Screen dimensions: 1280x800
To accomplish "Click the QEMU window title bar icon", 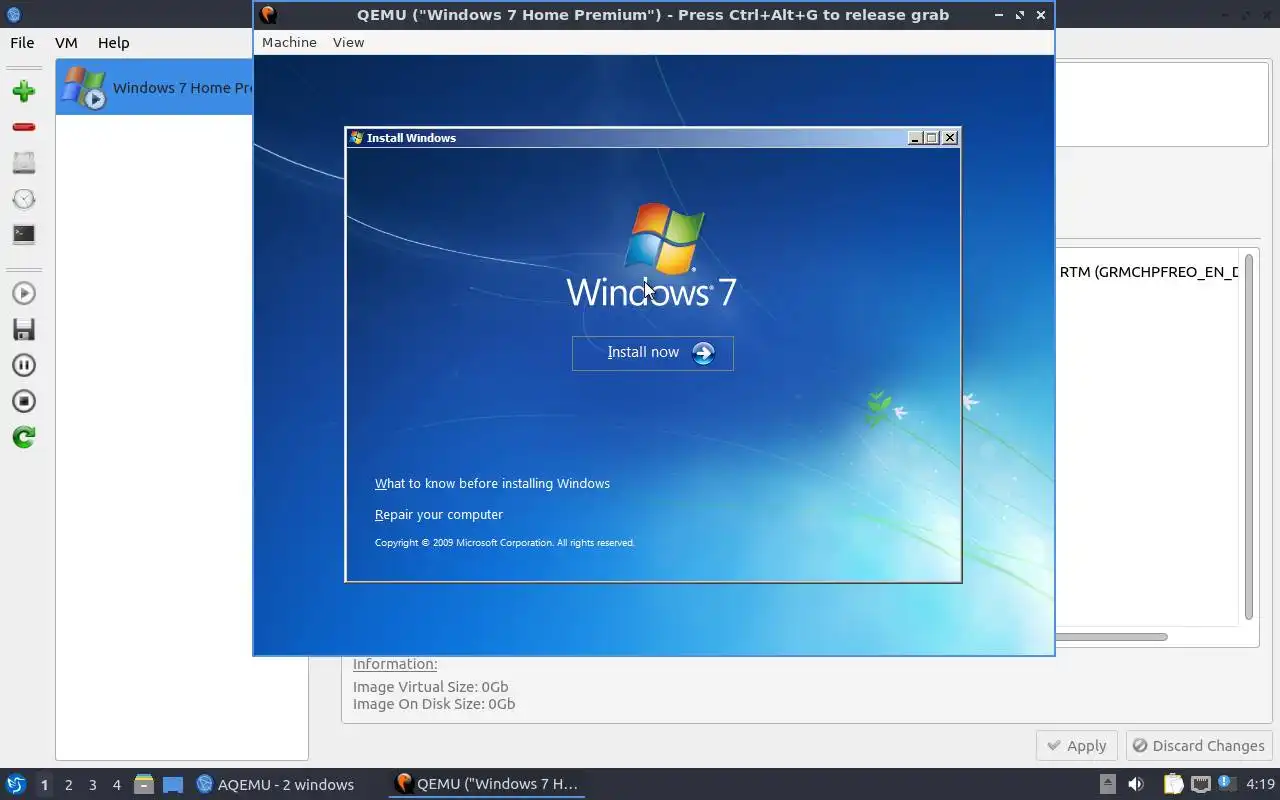I will (x=268, y=15).
